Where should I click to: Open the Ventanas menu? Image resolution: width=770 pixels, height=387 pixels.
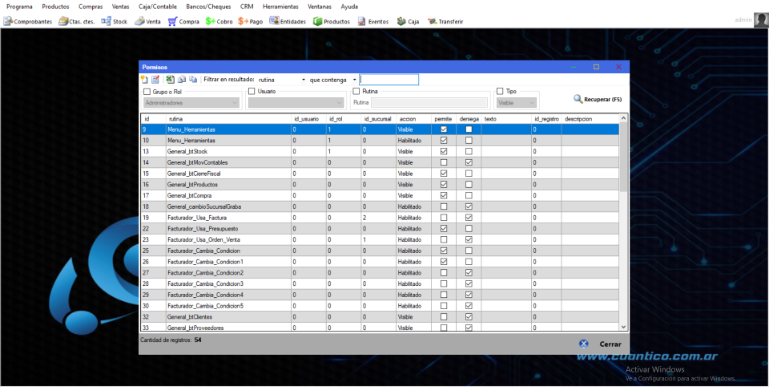pyautogui.click(x=319, y=7)
